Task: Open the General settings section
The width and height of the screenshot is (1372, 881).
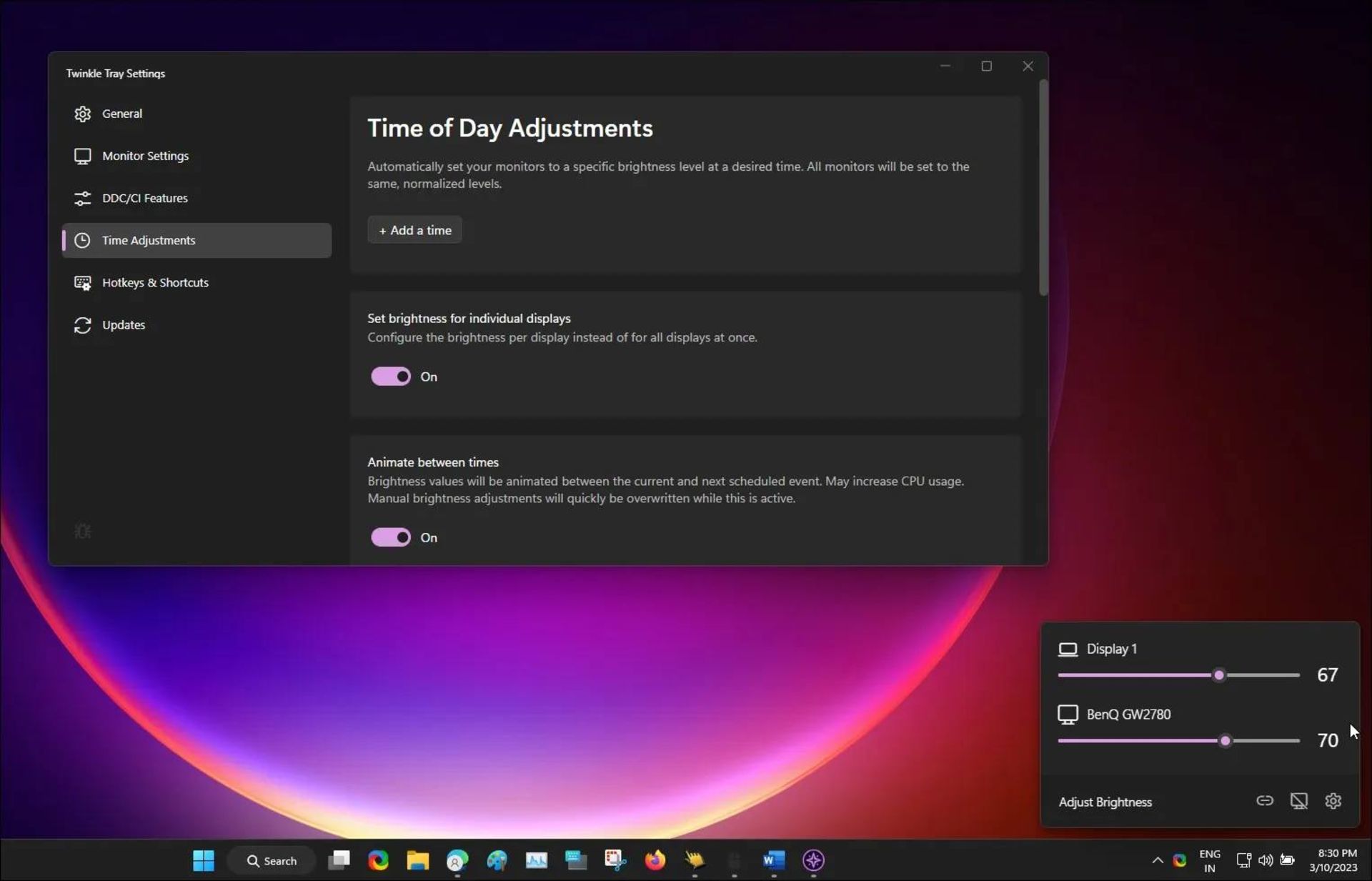Action: tap(122, 114)
